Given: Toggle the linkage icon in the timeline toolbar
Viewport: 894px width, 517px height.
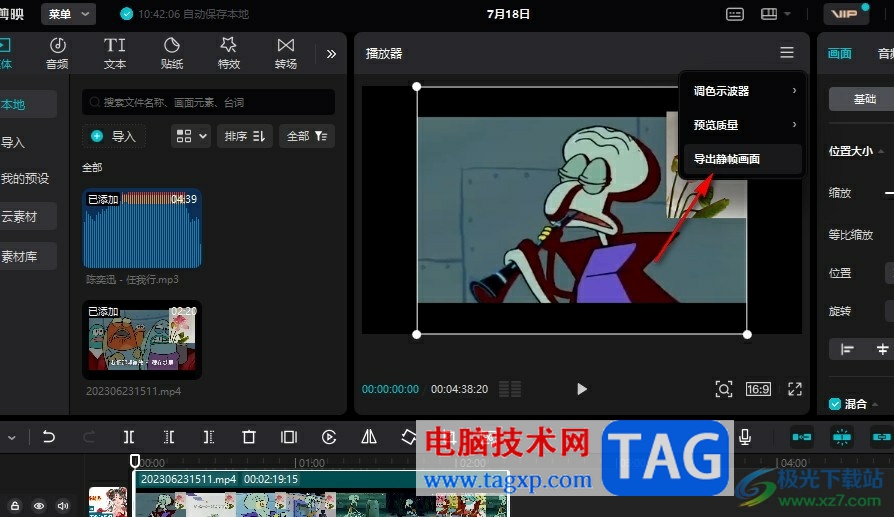Looking at the screenshot, I should [881, 437].
